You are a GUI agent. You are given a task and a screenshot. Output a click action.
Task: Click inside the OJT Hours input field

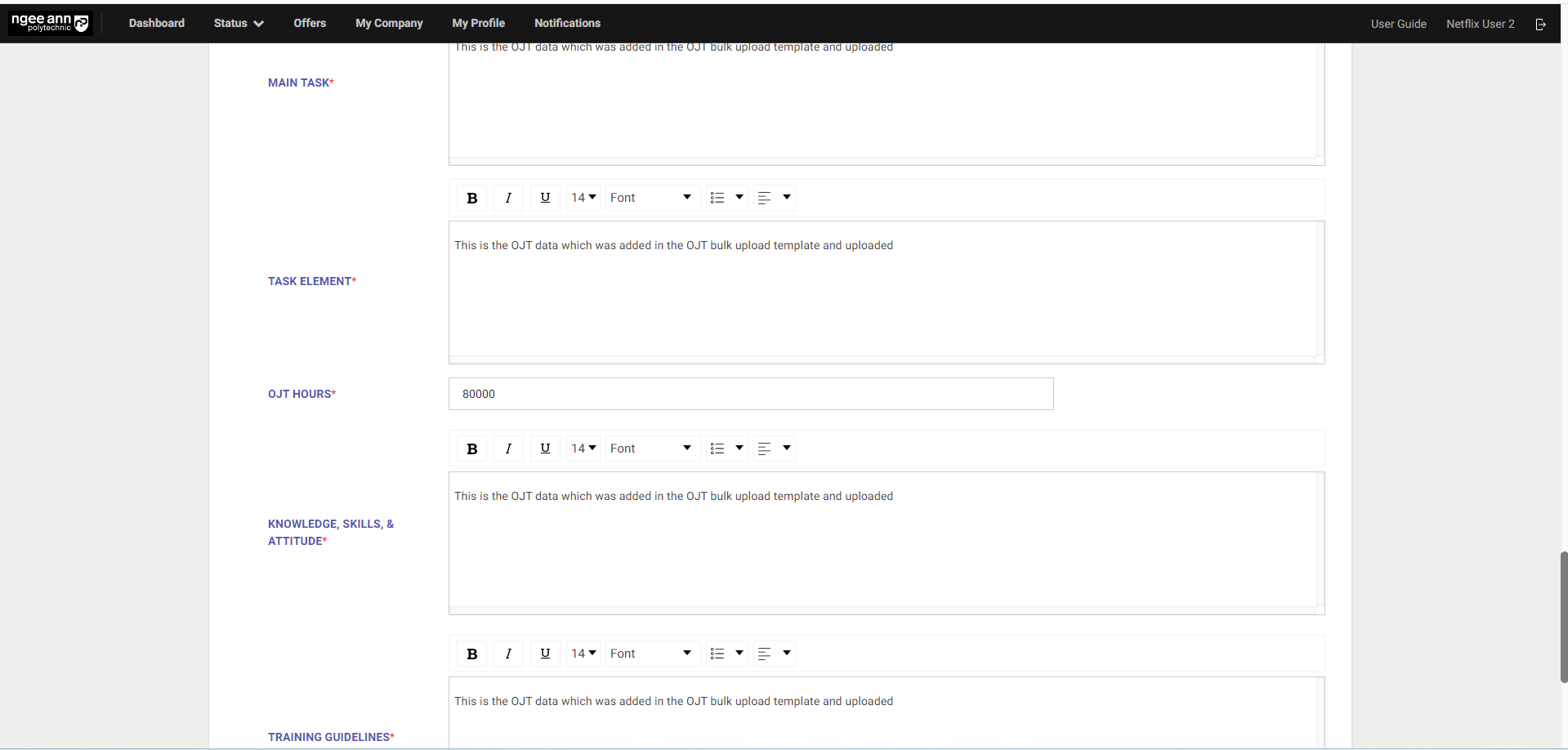coord(750,394)
